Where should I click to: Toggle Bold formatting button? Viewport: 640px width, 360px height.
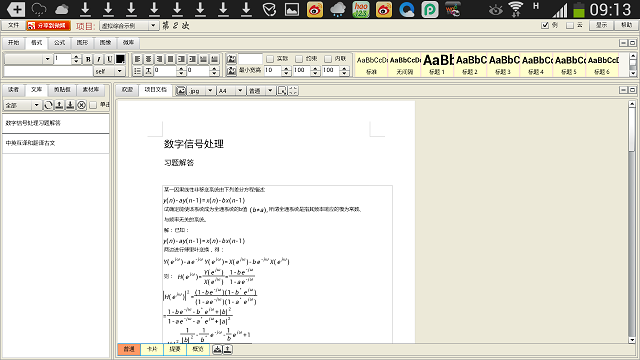tap(88, 59)
